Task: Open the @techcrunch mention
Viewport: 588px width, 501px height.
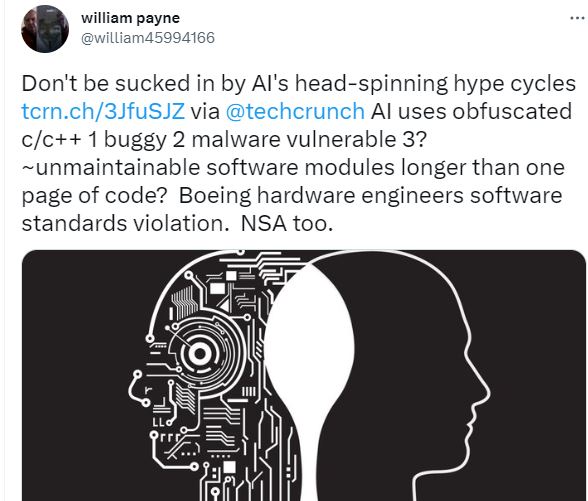Action: [x=295, y=111]
